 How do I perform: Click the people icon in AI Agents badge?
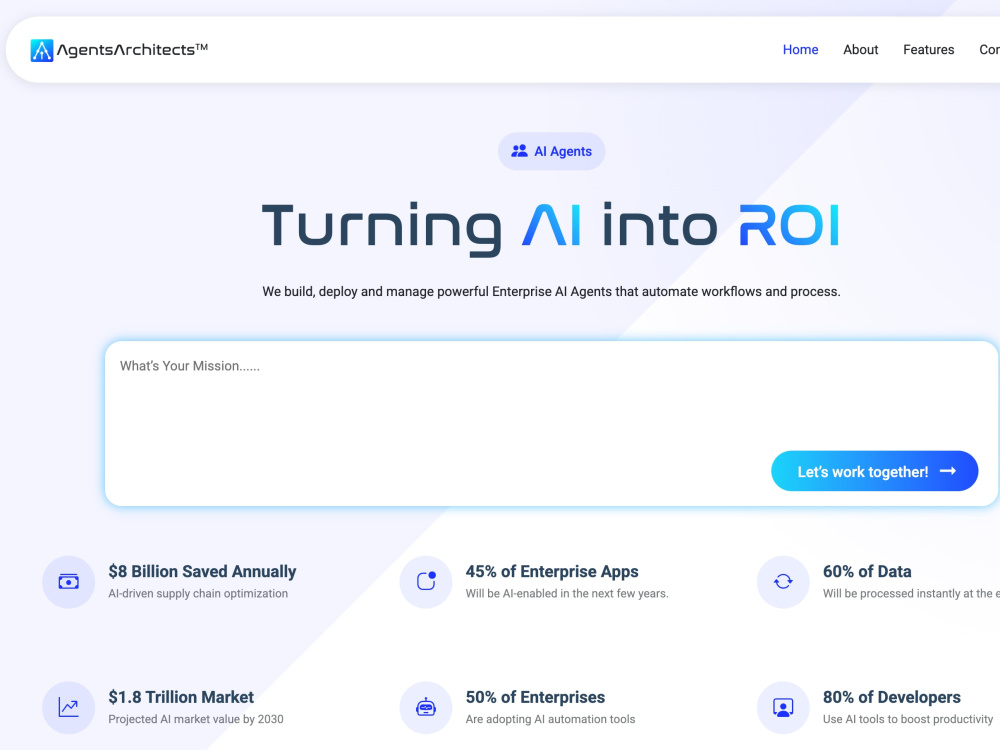coord(520,151)
